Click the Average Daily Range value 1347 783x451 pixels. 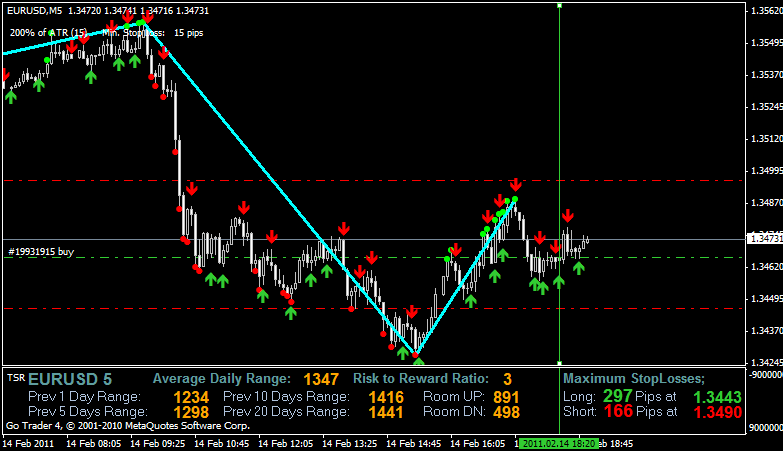point(321,380)
